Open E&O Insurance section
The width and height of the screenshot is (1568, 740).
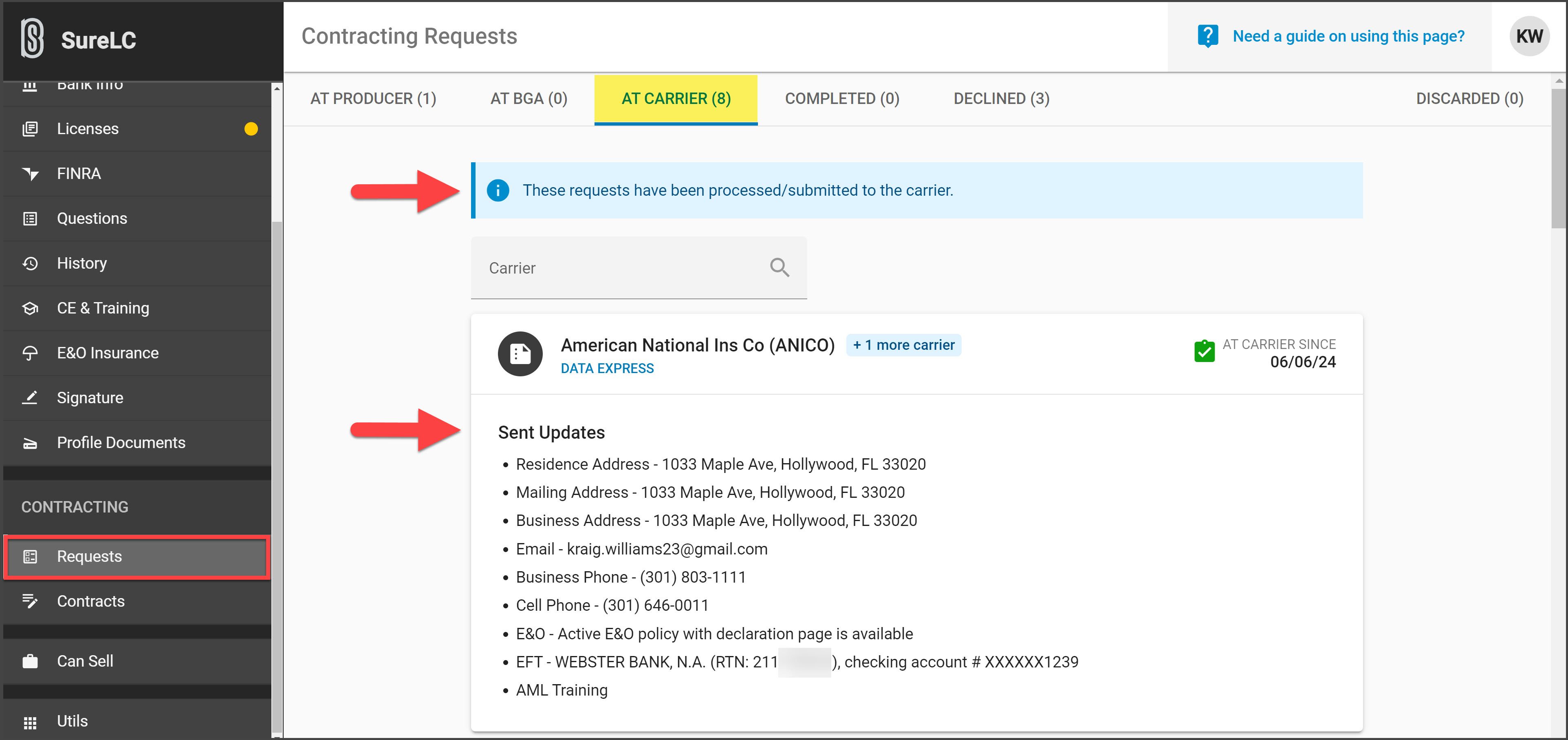pos(137,353)
